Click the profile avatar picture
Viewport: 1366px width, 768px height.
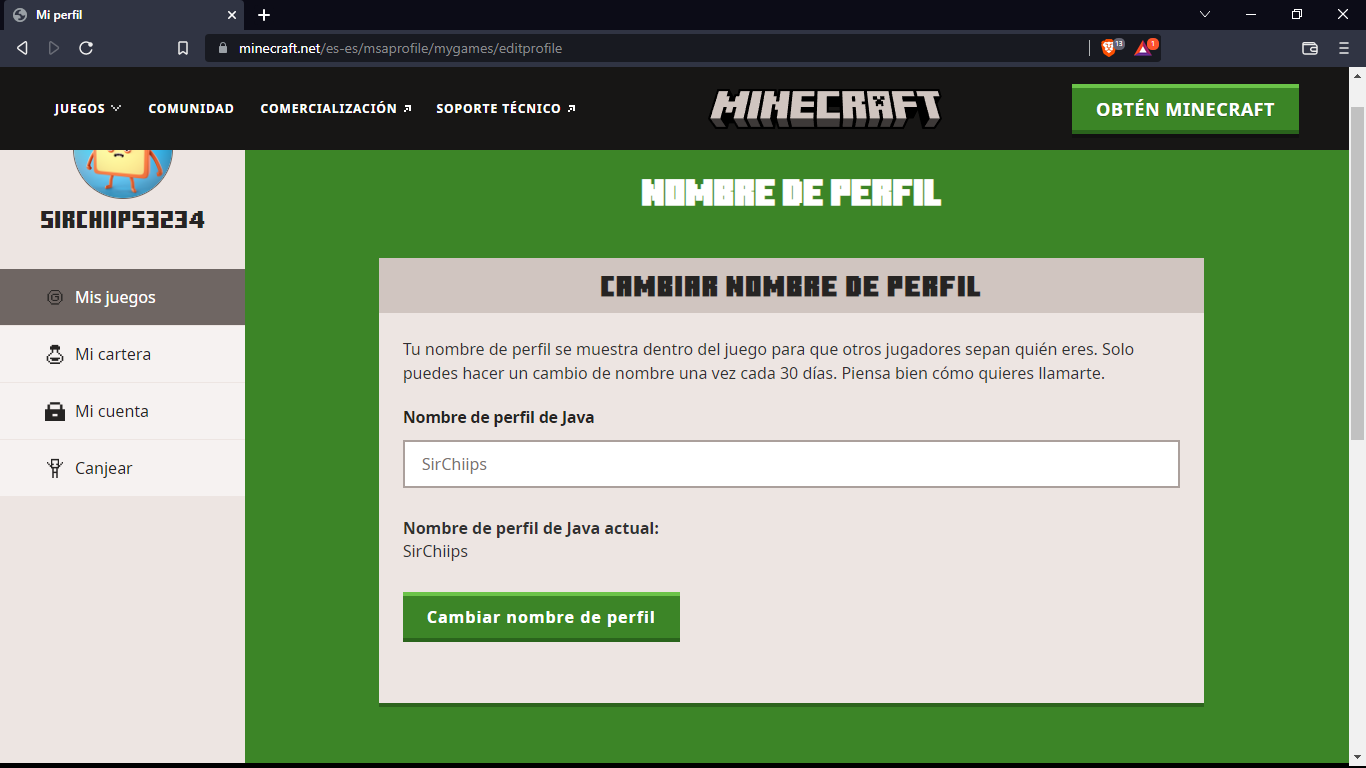tap(123, 168)
